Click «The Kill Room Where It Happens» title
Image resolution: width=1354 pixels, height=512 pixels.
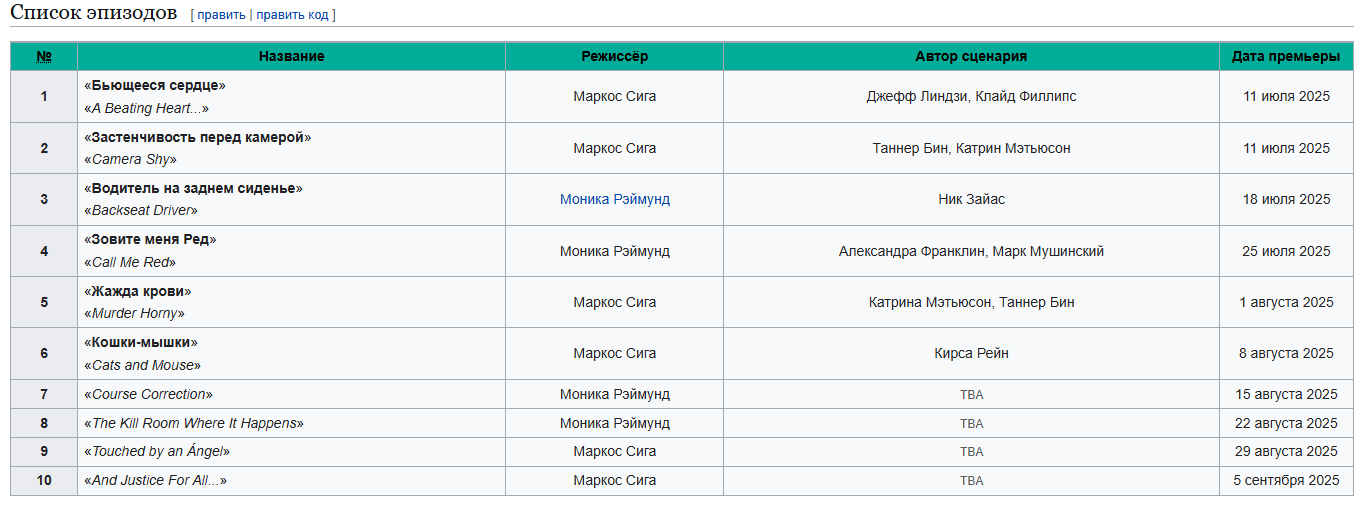[x=194, y=423]
